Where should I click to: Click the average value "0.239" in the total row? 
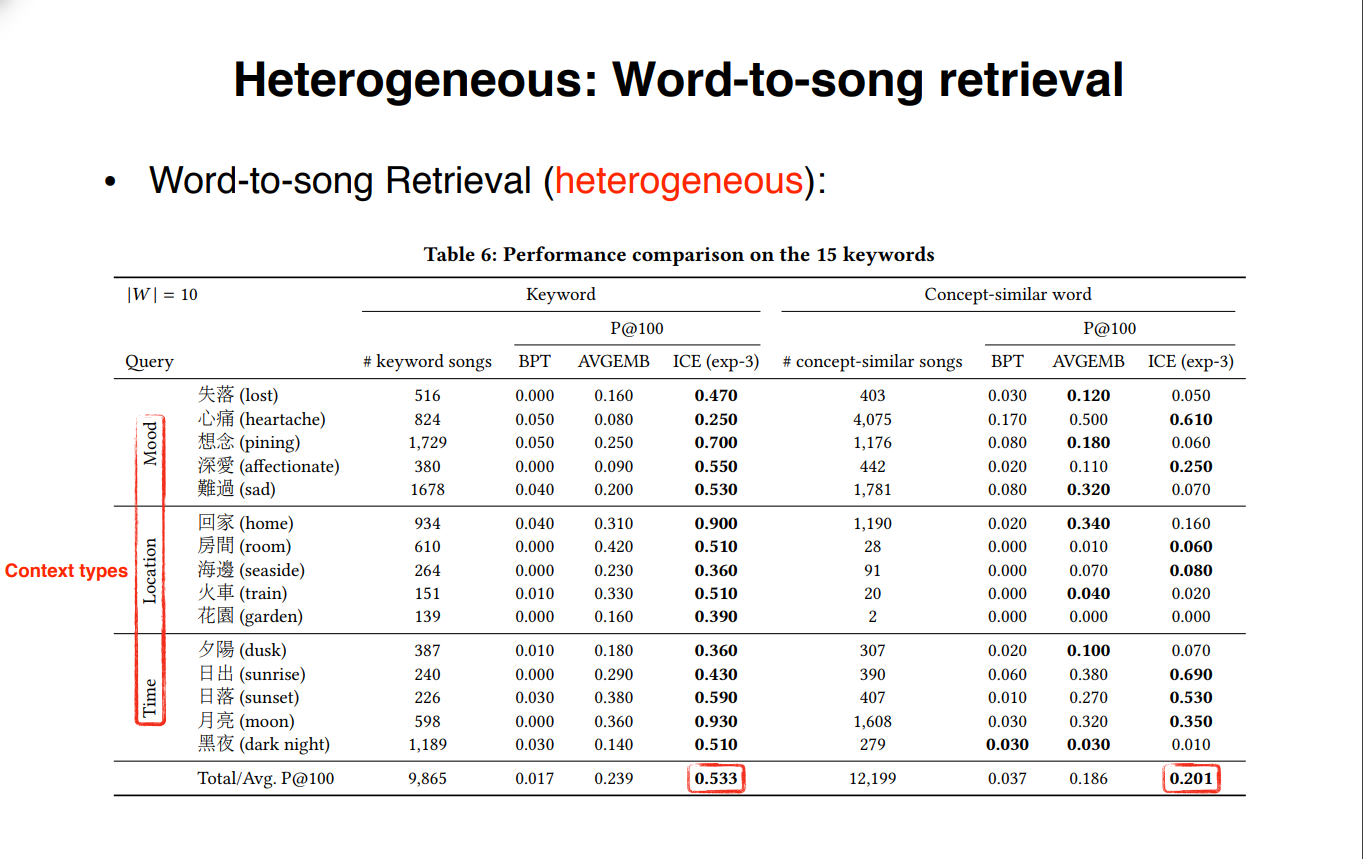(x=614, y=778)
